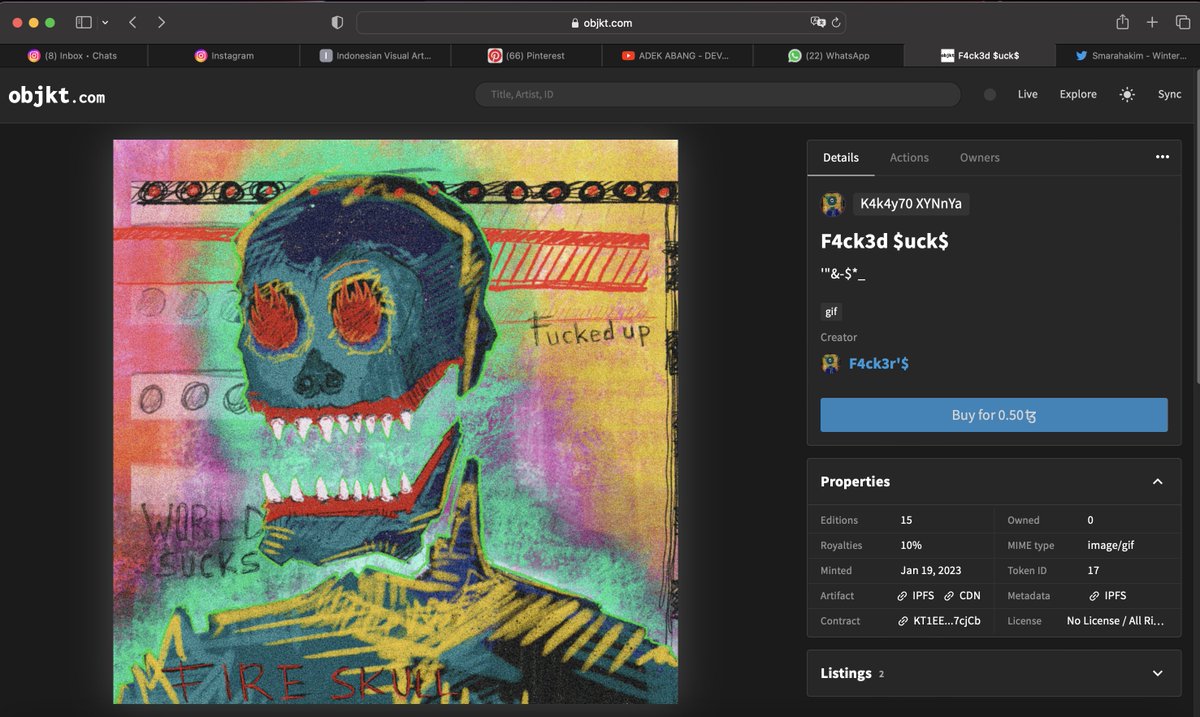Switch to the Actions tab
The height and width of the screenshot is (717, 1200).
[x=909, y=157]
